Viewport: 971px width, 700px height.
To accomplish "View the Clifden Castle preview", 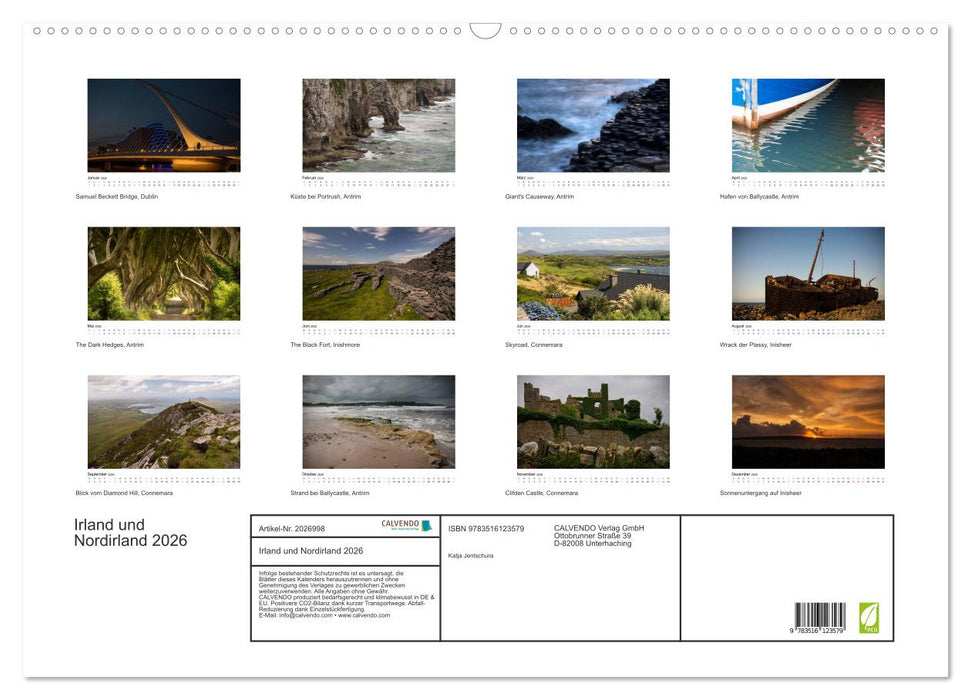I will tap(594, 420).
